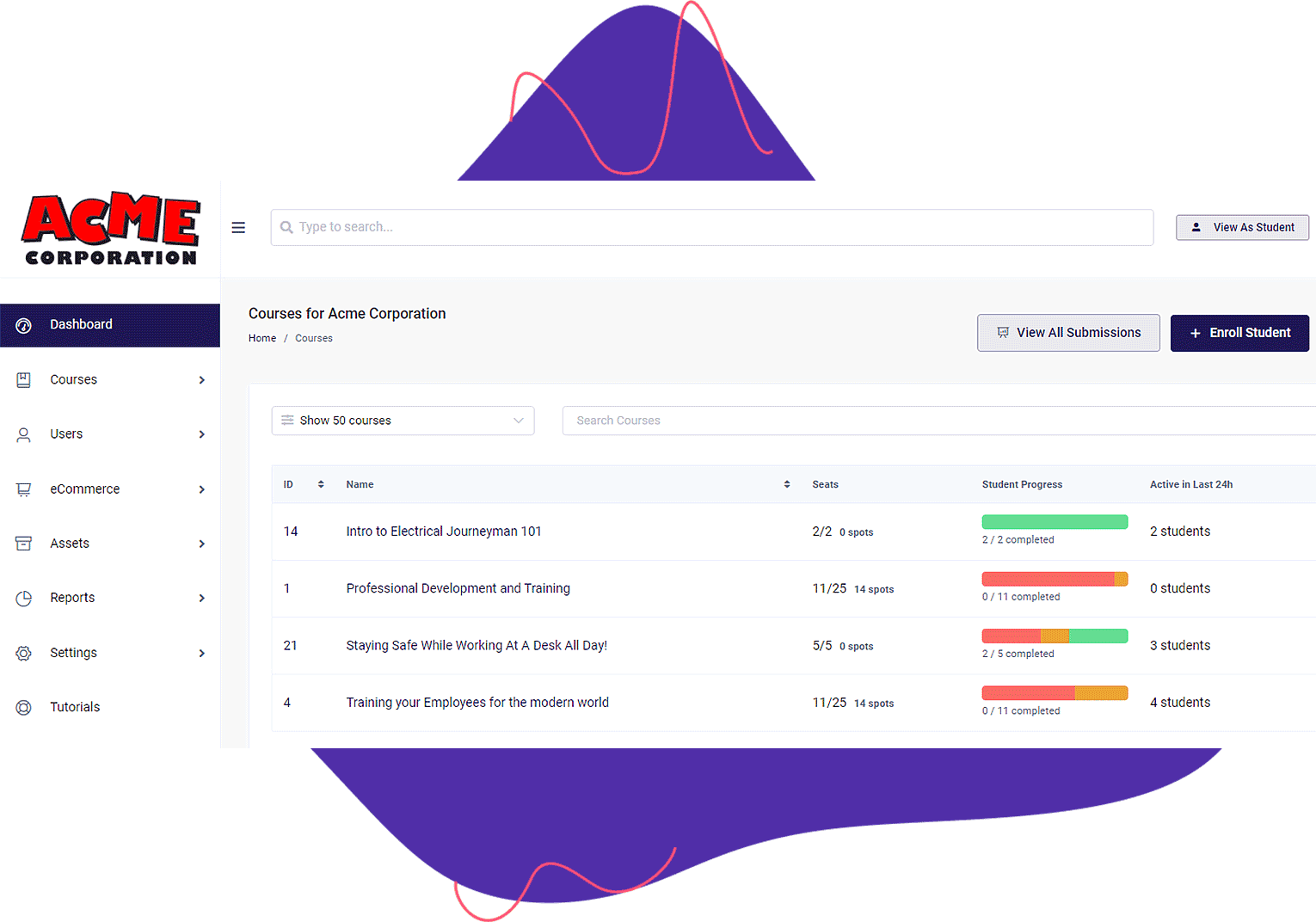Open View All Submissions
Viewport: 1316px width, 922px height.
tap(1068, 333)
